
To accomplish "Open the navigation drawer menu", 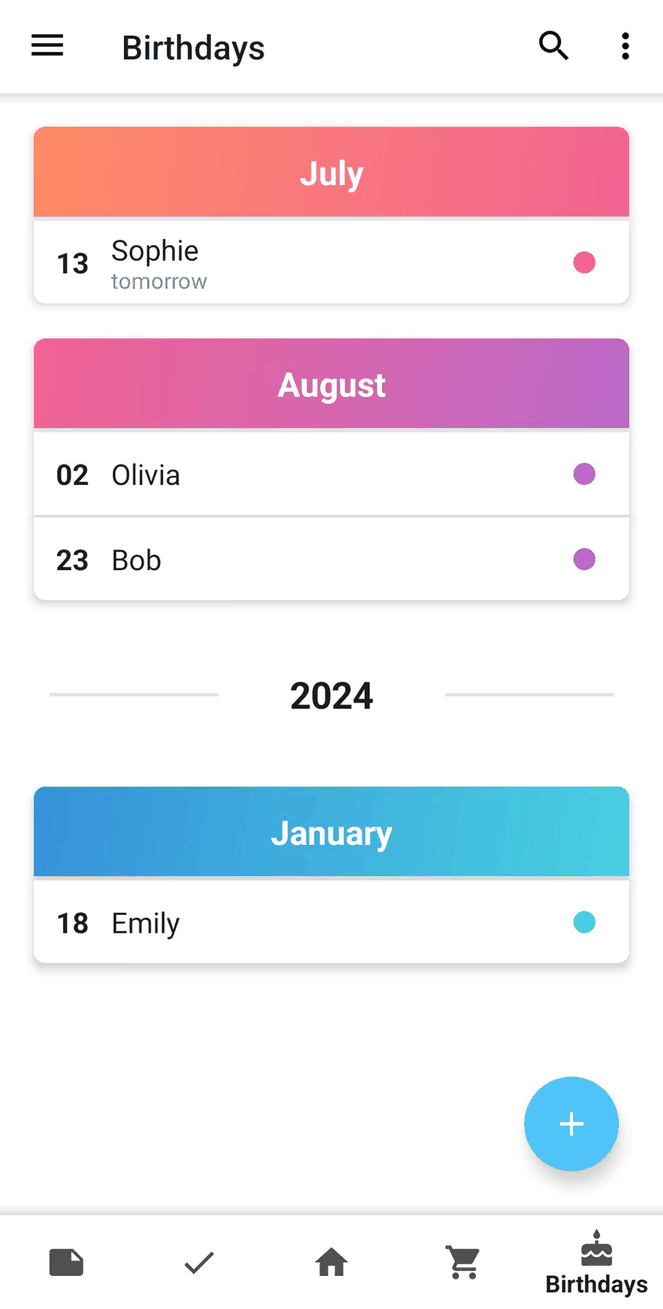I will tap(47, 46).
